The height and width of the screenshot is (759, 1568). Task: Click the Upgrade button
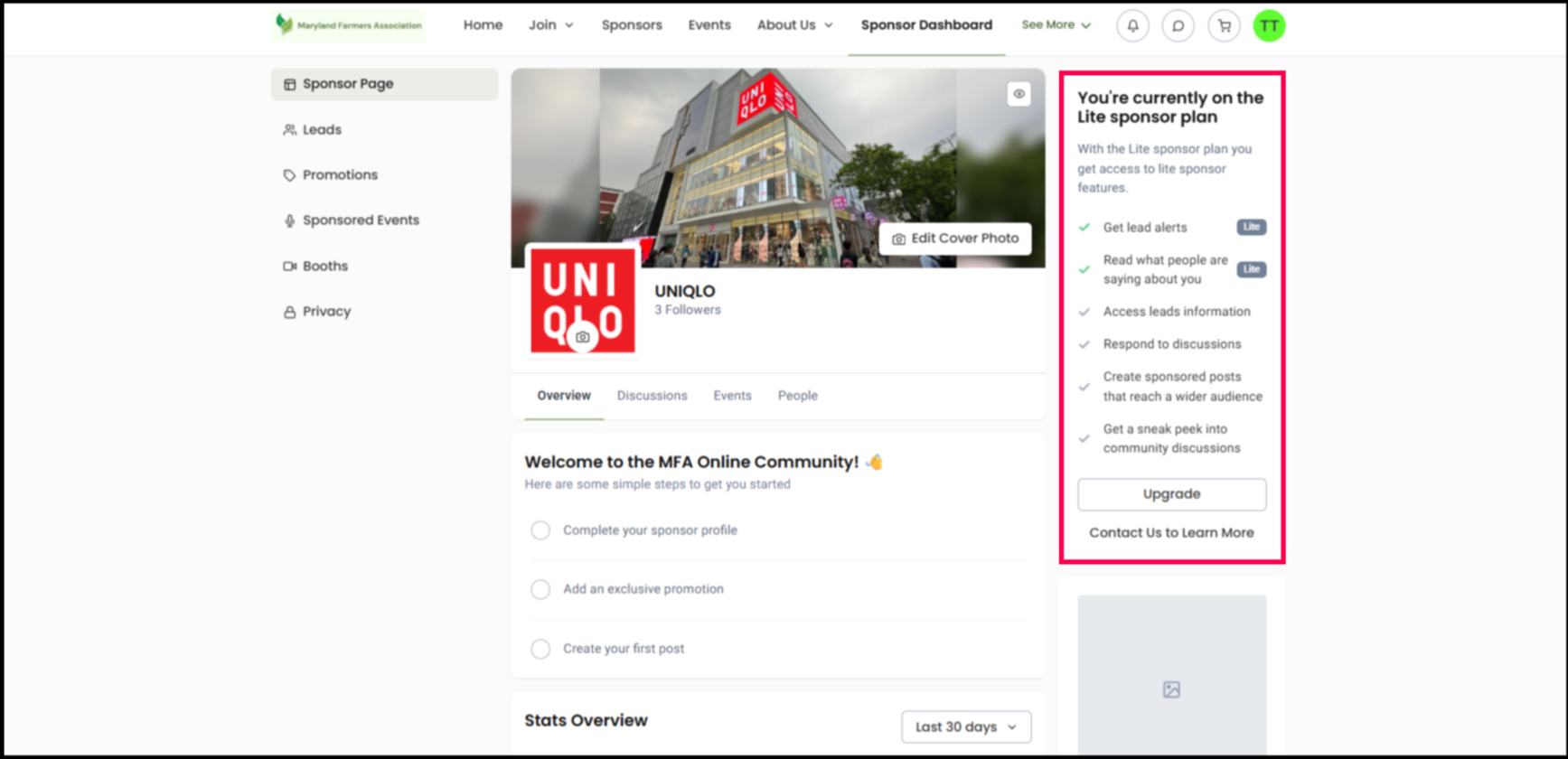coord(1171,494)
